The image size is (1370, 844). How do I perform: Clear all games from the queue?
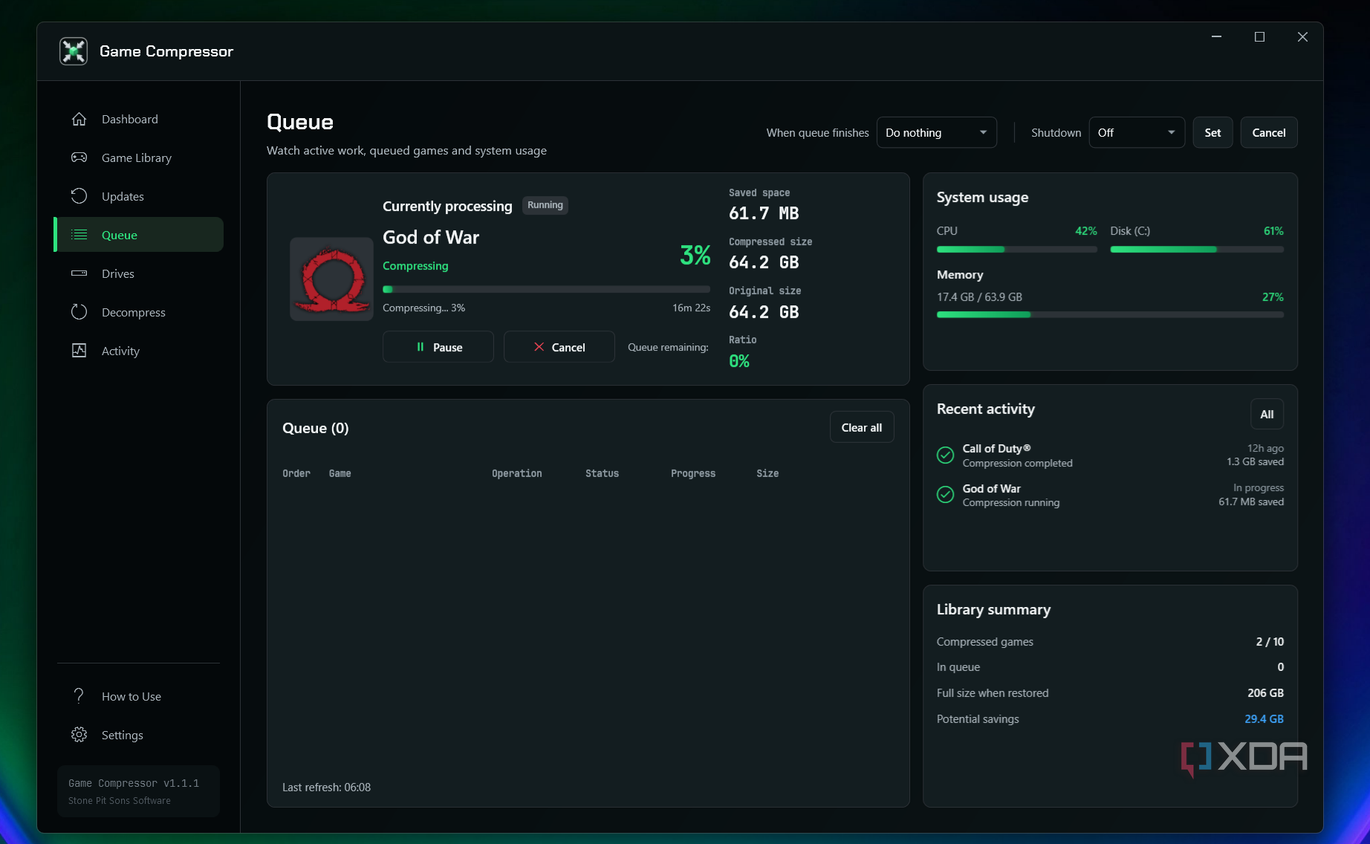click(862, 428)
